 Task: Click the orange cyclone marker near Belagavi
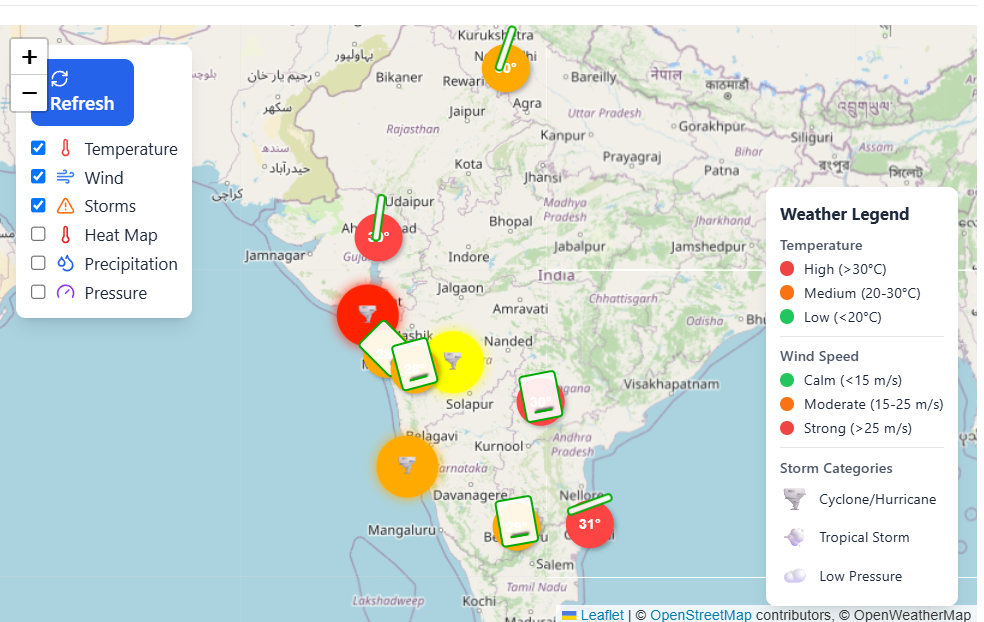pos(407,466)
